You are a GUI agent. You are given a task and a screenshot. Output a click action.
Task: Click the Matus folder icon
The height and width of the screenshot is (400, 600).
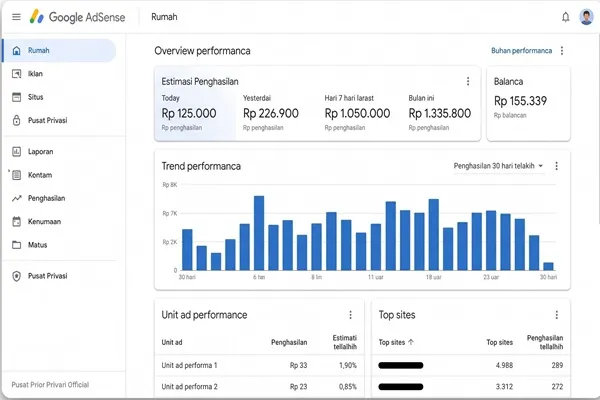(16, 245)
